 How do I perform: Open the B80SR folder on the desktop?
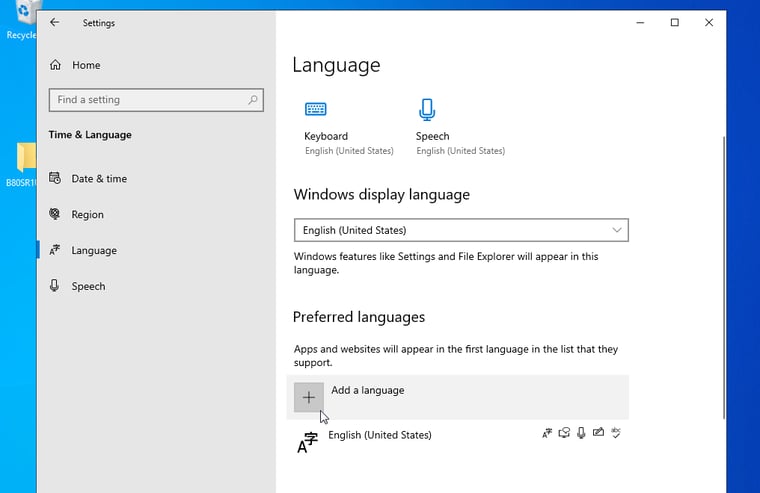point(22,164)
